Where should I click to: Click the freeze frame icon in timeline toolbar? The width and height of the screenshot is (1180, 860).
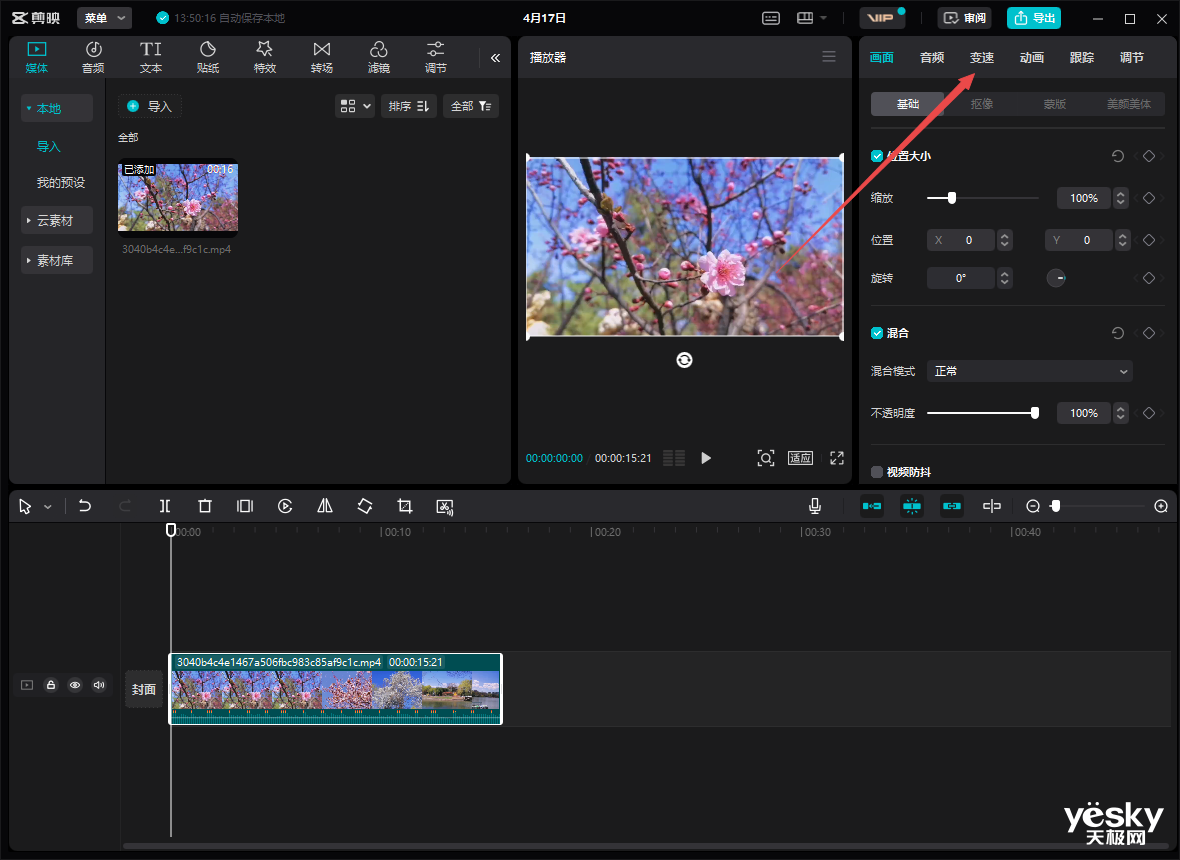(x=245, y=506)
